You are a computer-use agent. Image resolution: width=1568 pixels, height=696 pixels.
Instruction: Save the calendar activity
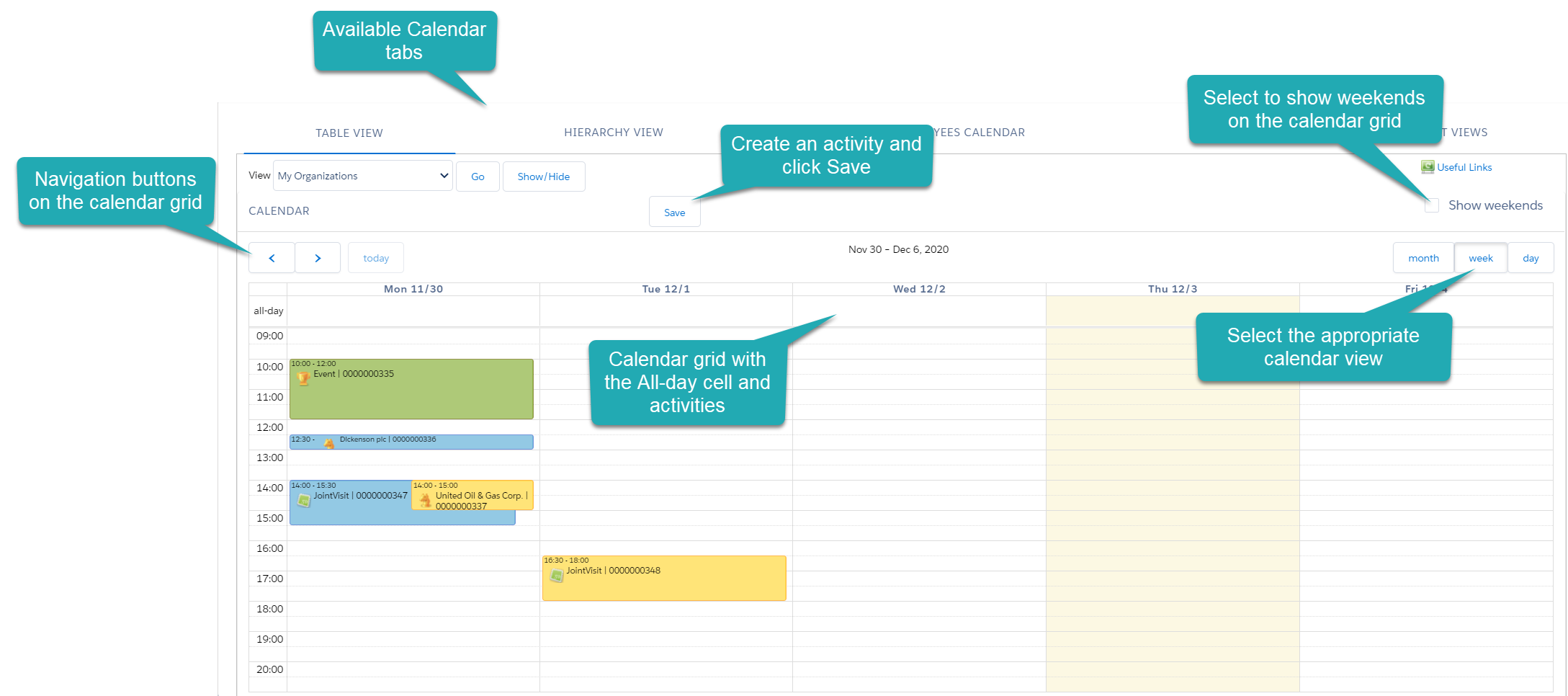tap(674, 212)
